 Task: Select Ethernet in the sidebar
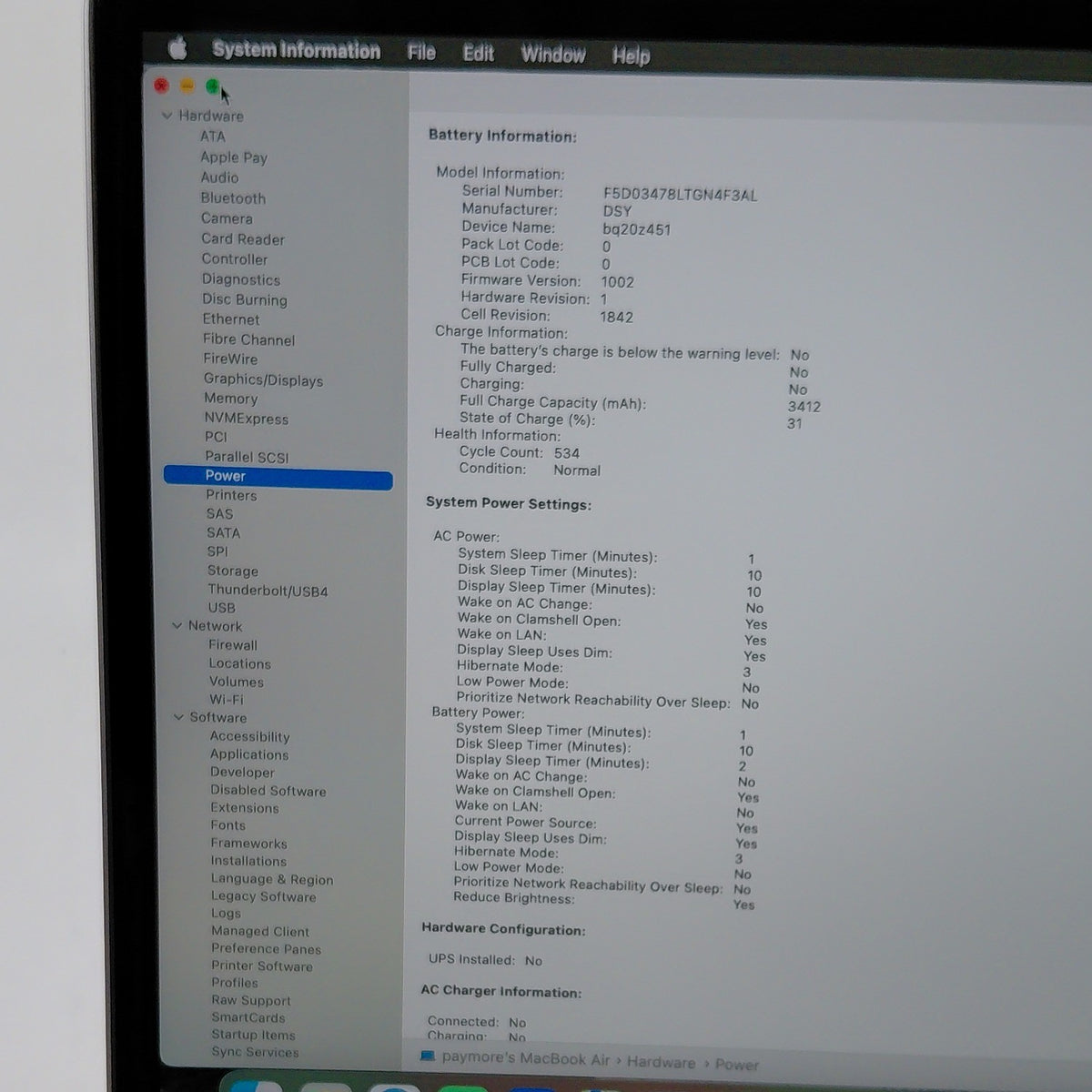click(x=231, y=319)
